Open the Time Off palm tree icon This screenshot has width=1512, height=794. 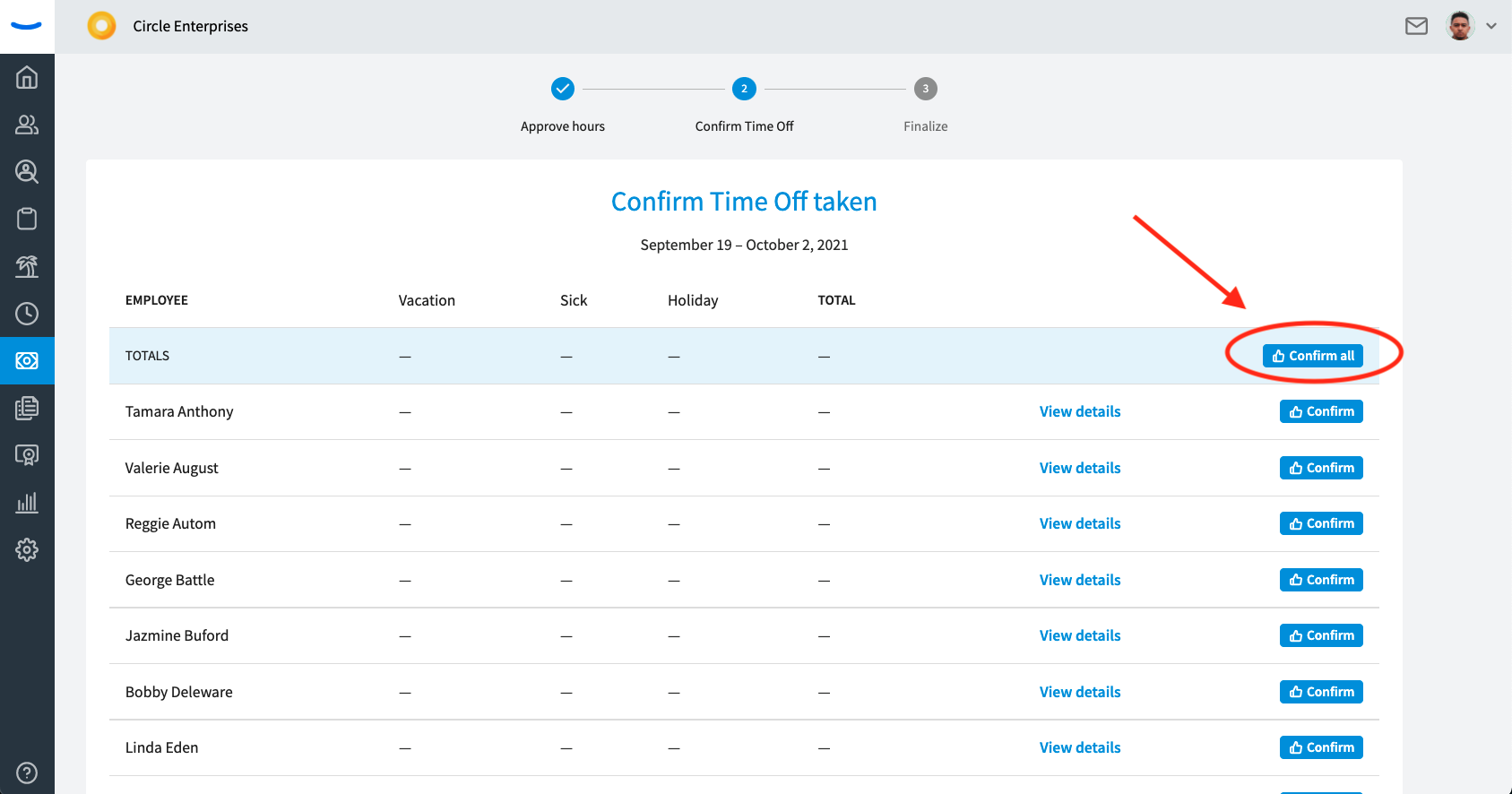(27, 266)
